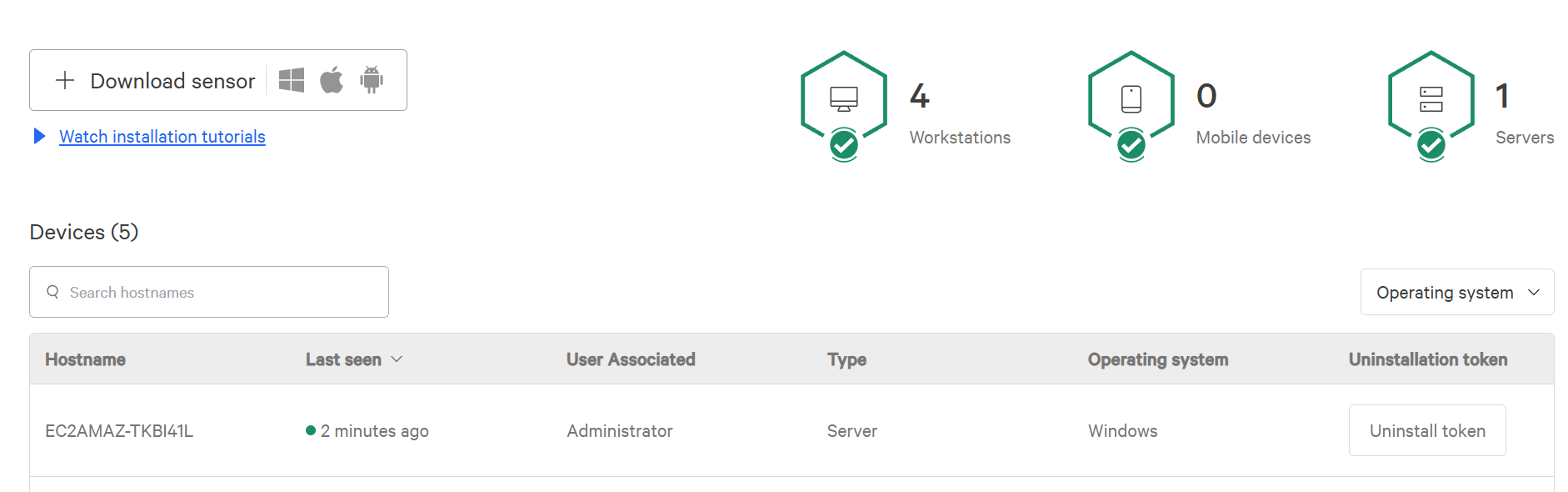Open the EC2AMAZ-TKBI41L device row
Image resolution: width=1568 pixels, height=492 pixels.
point(119,431)
